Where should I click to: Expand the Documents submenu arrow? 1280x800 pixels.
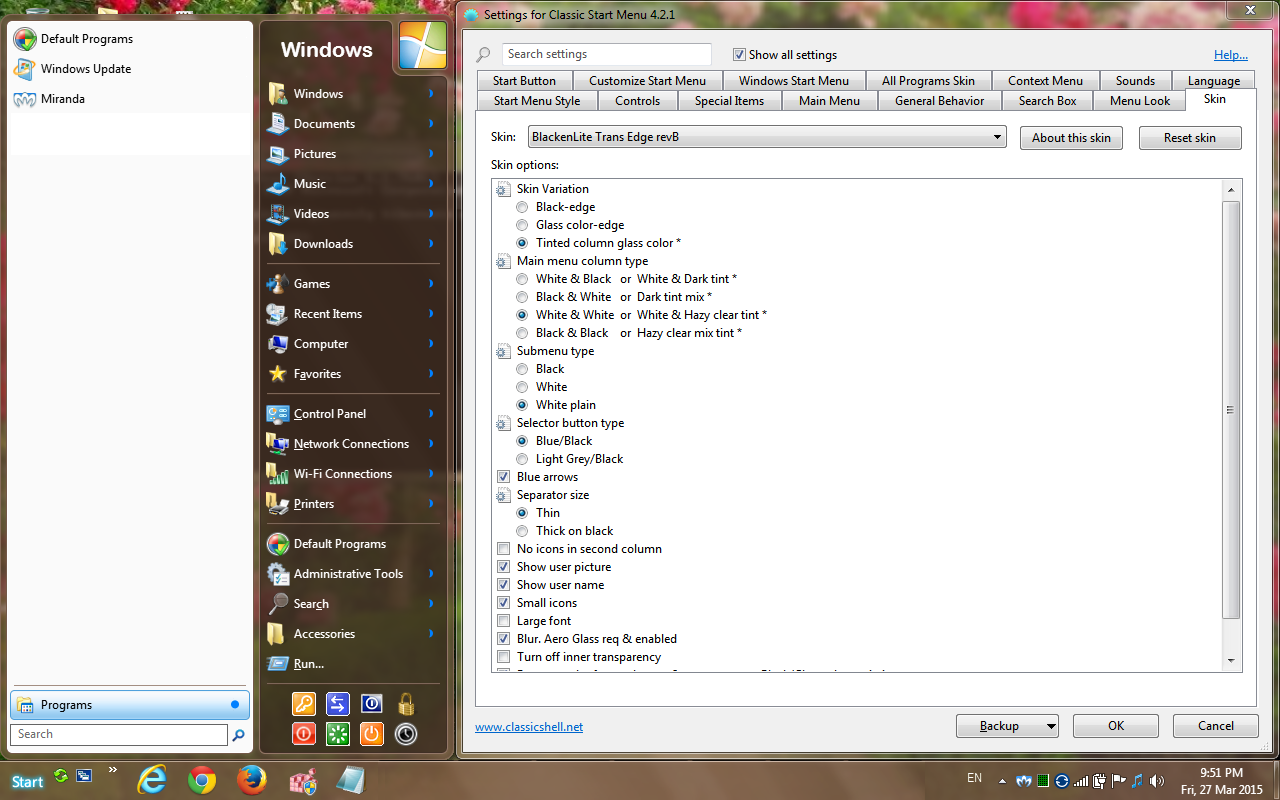tap(431, 124)
